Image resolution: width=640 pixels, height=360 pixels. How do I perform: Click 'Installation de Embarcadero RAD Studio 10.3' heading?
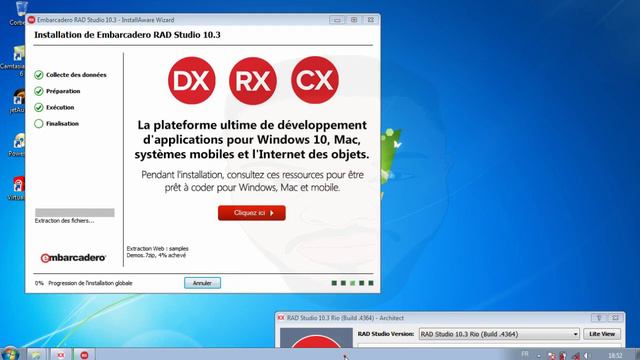127,35
